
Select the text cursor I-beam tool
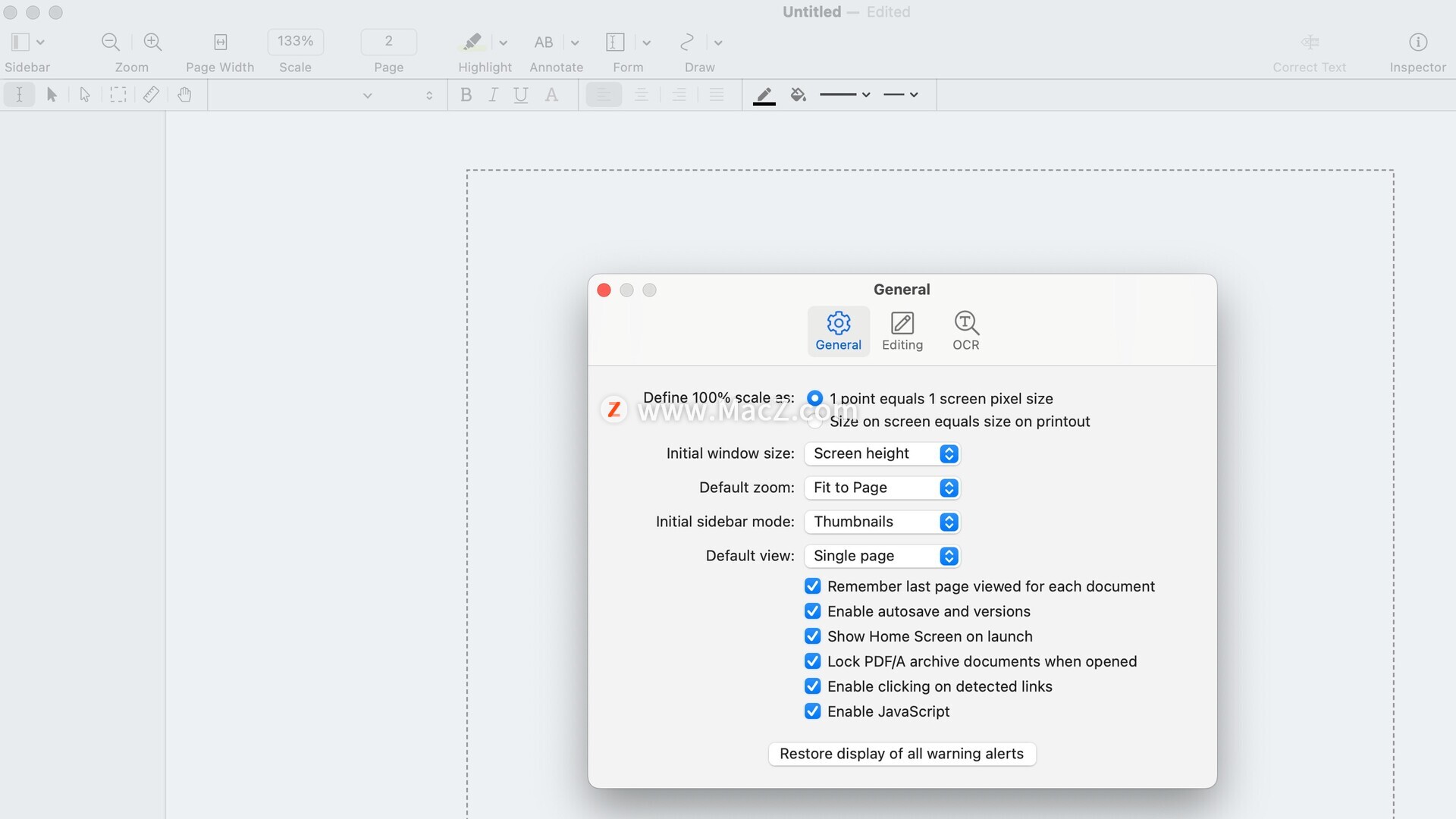pyautogui.click(x=19, y=95)
